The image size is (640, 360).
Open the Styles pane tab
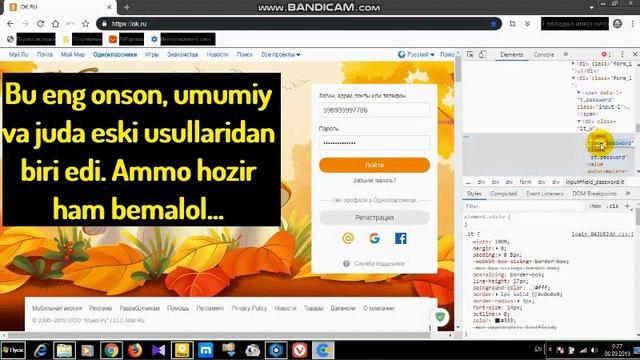click(474, 193)
